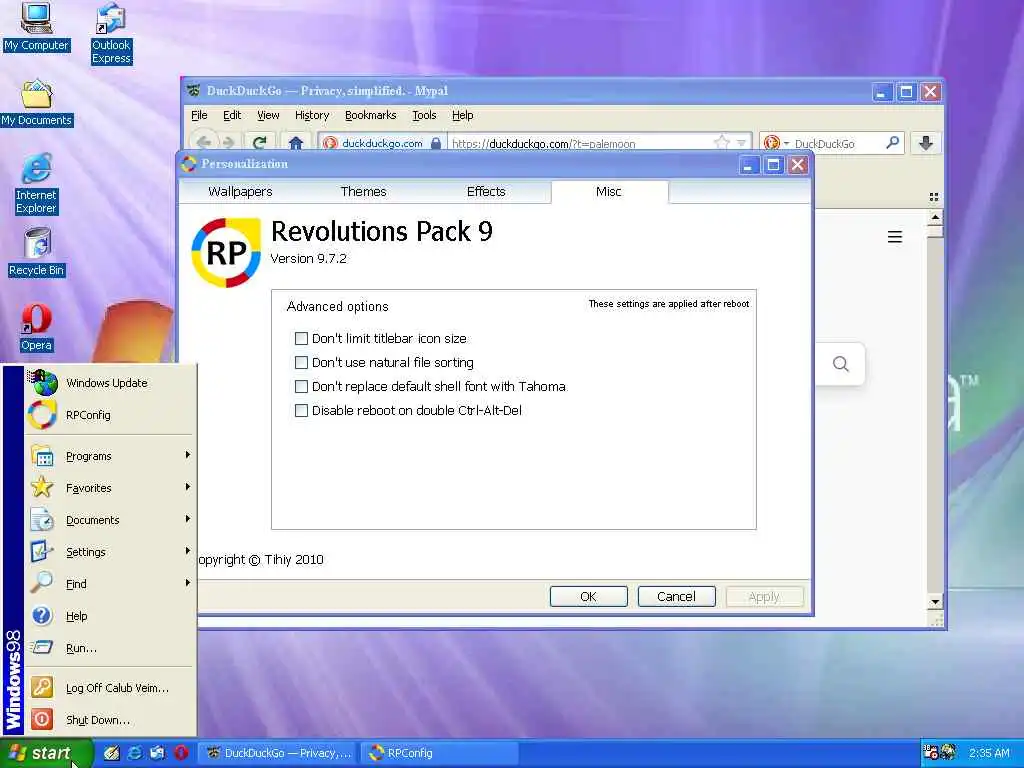The height and width of the screenshot is (768, 1024).
Task: Switch to RPConfig taskbar button
Action: pos(440,753)
